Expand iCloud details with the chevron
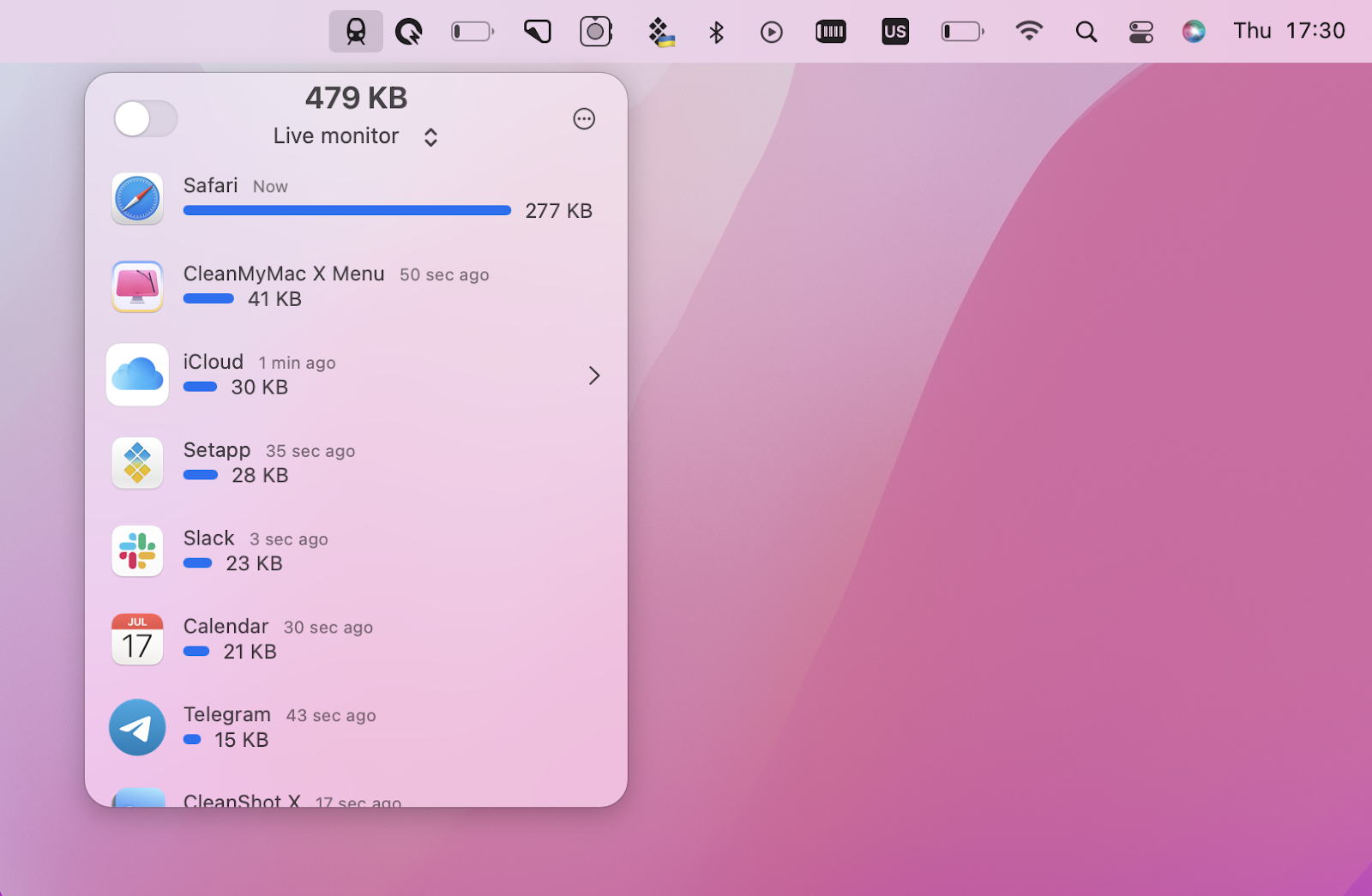Image resolution: width=1372 pixels, height=896 pixels. coord(594,376)
